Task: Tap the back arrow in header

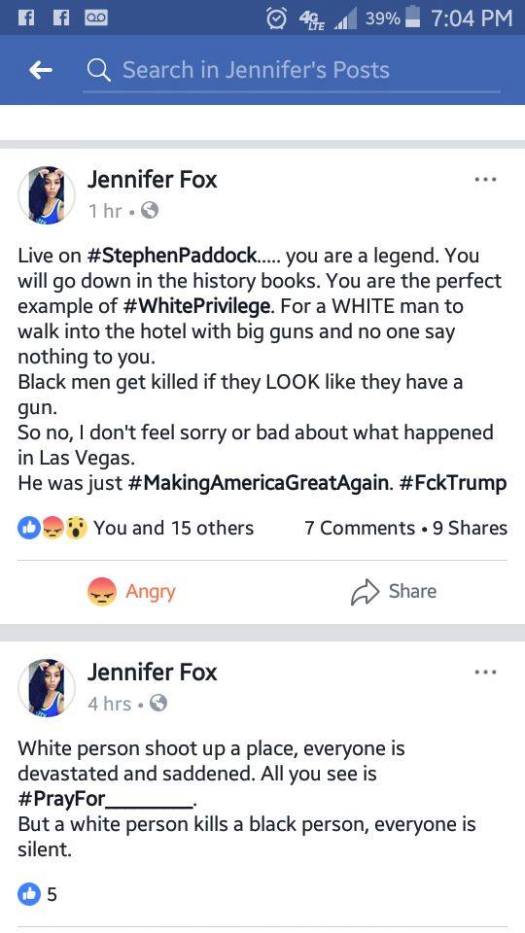Action: click(40, 71)
